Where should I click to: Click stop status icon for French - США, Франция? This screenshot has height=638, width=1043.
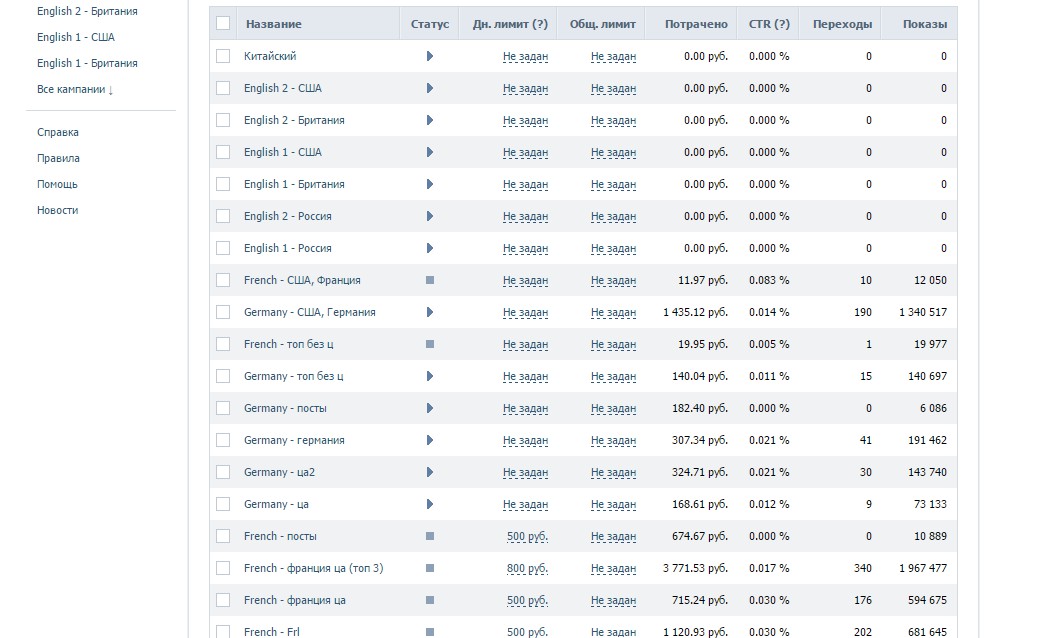430,280
